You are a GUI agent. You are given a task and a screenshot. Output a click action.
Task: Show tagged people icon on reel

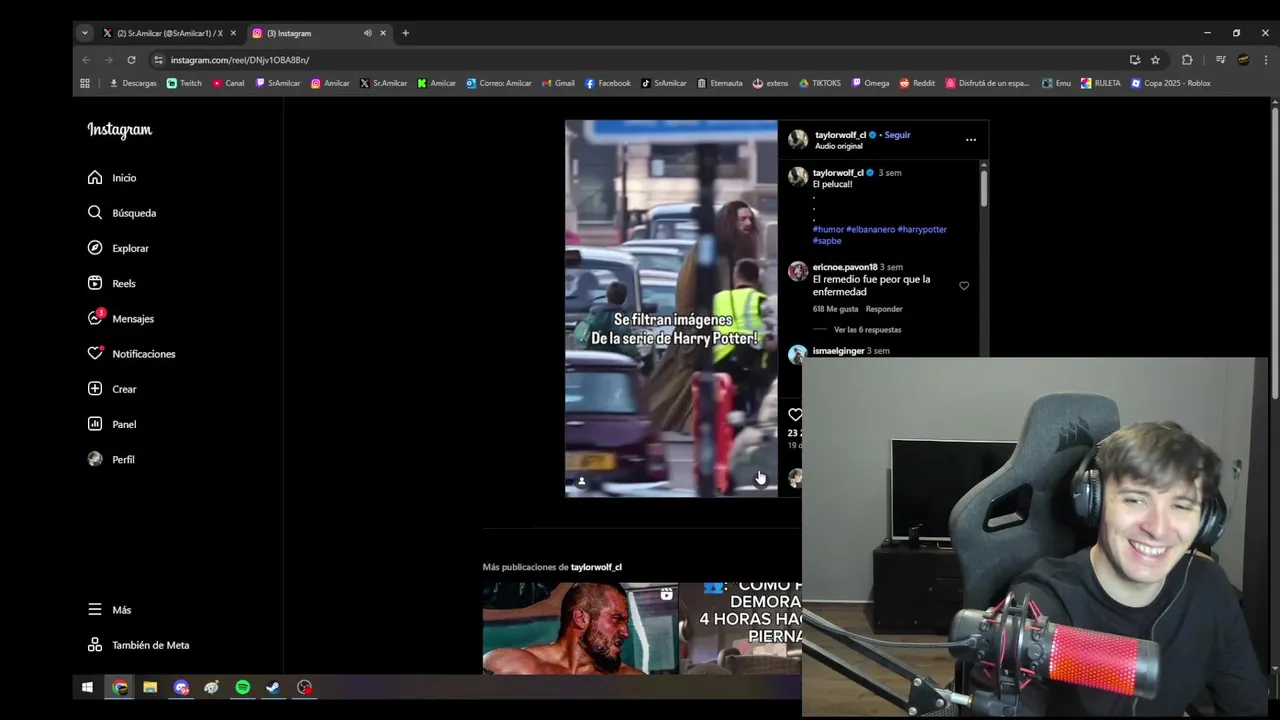click(581, 481)
